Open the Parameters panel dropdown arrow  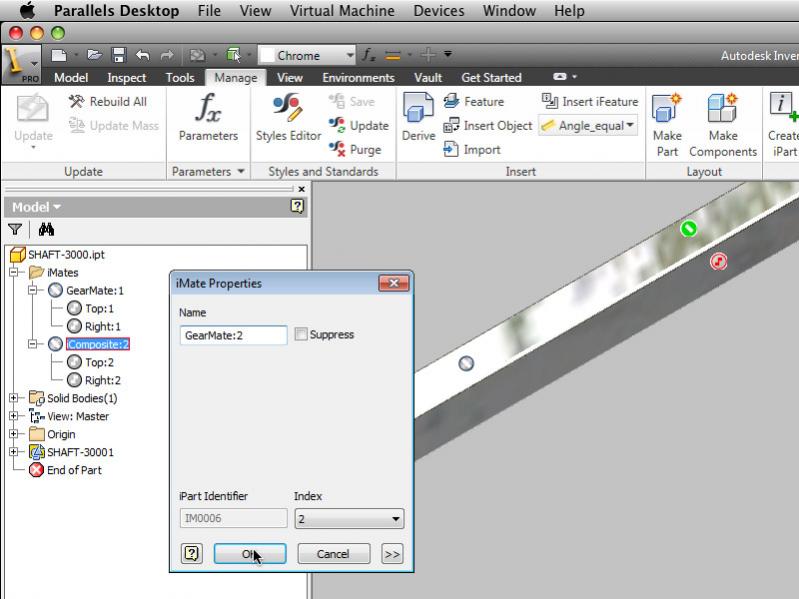(x=241, y=171)
